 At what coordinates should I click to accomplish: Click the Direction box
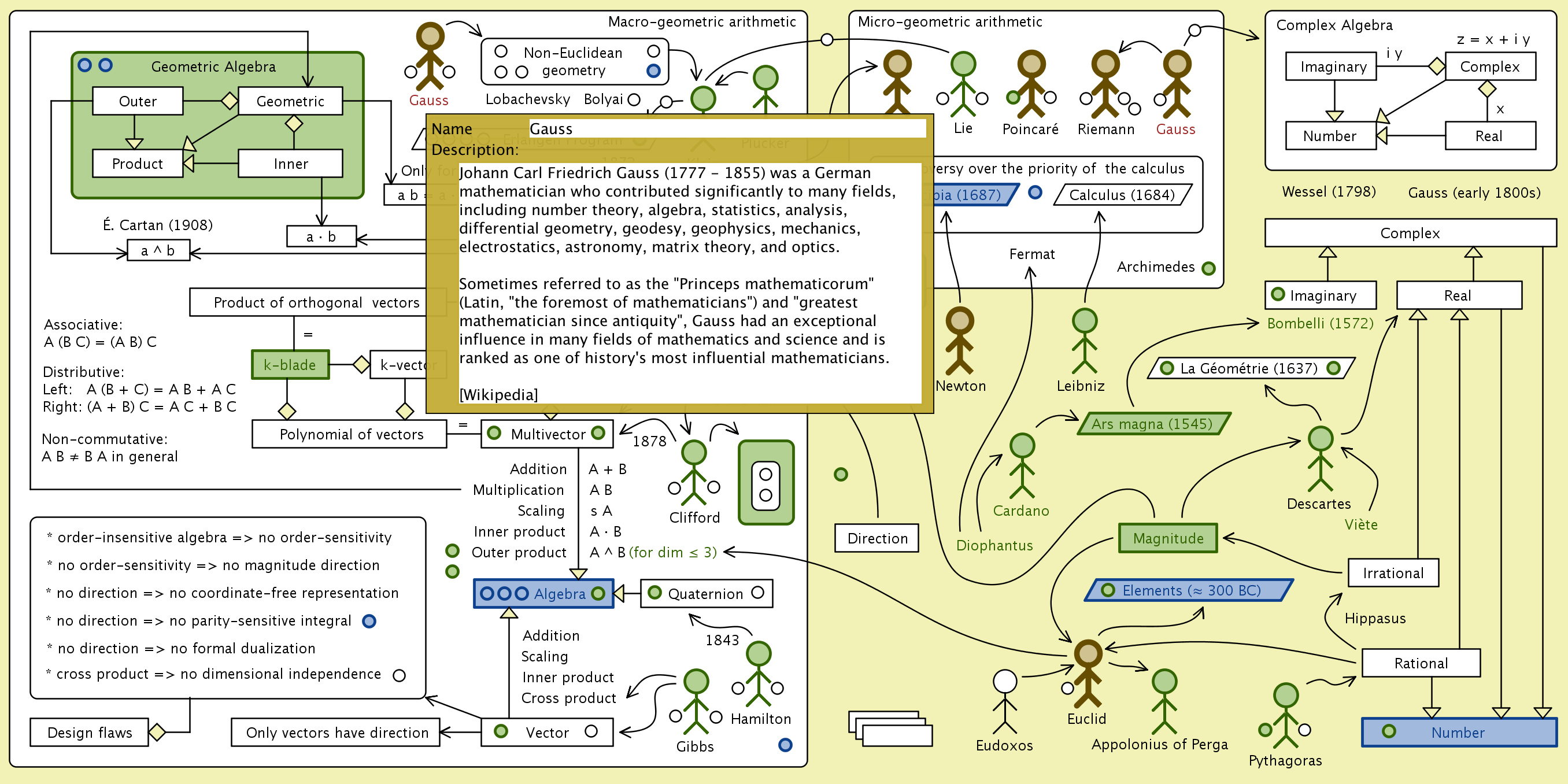click(877, 538)
